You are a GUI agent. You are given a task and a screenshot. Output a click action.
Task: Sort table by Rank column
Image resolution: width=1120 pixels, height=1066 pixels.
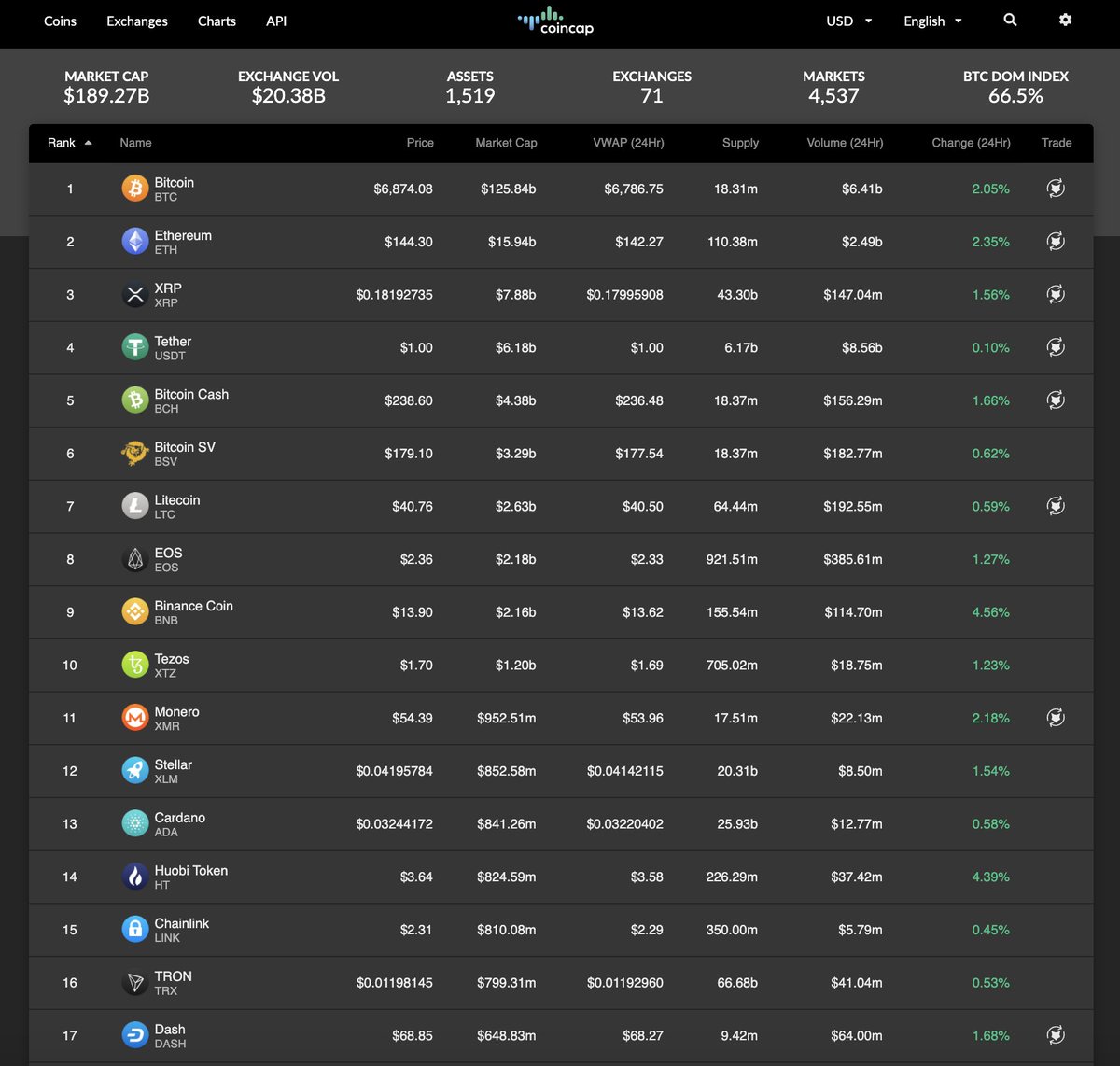[x=69, y=143]
